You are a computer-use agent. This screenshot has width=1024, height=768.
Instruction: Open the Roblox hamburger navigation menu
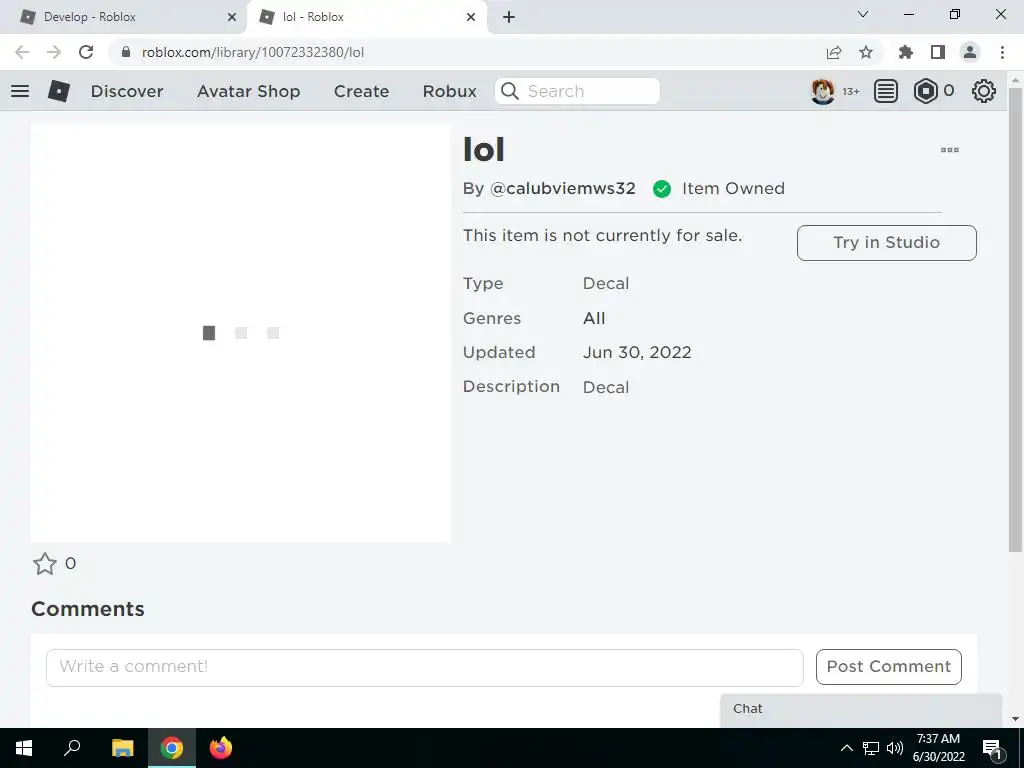(20, 91)
